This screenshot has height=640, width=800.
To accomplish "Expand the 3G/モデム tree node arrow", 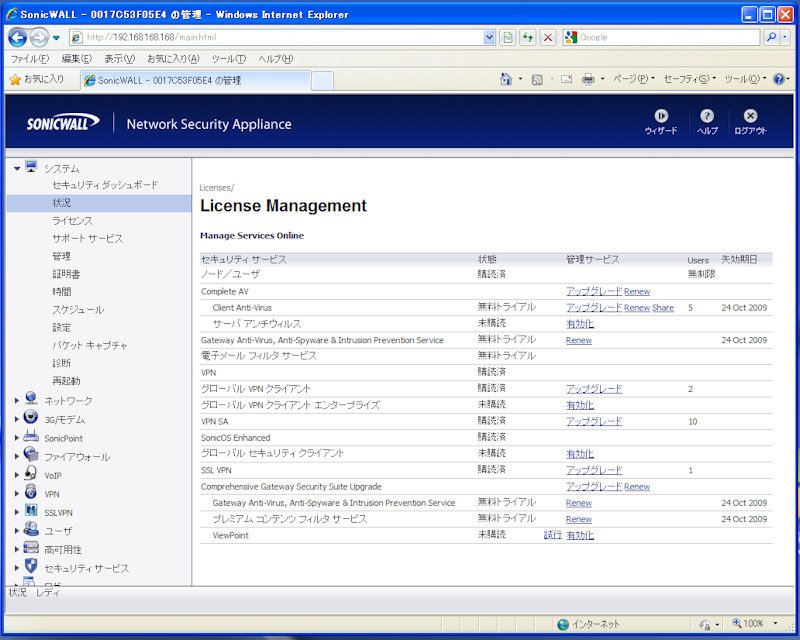I will [x=17, y=420].
